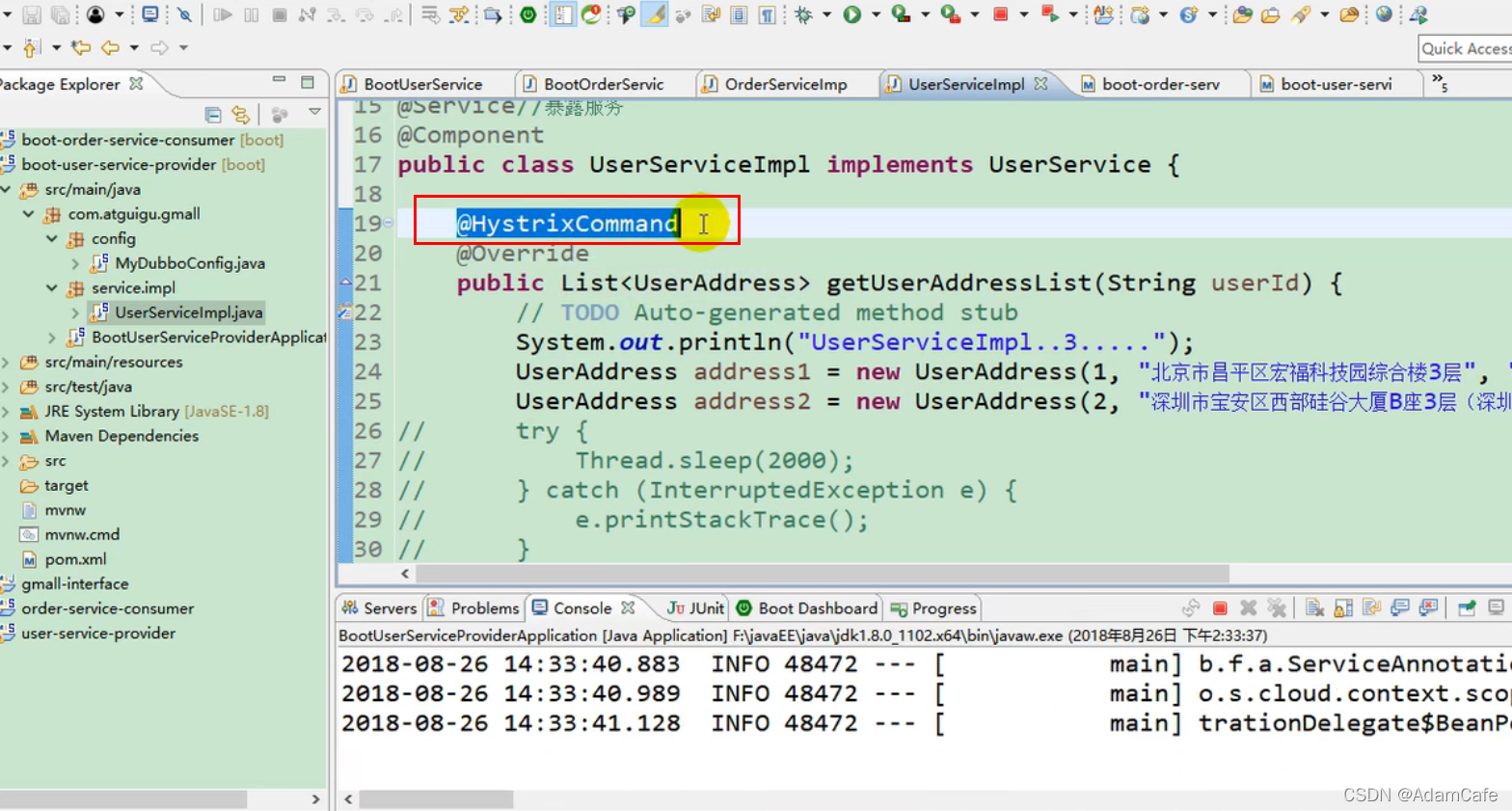The width and height of the screenshot is (1512, 811).
Task: Click the Skip All Breakpoints icon
Action: pyautogui.click(x=184, y=14)
